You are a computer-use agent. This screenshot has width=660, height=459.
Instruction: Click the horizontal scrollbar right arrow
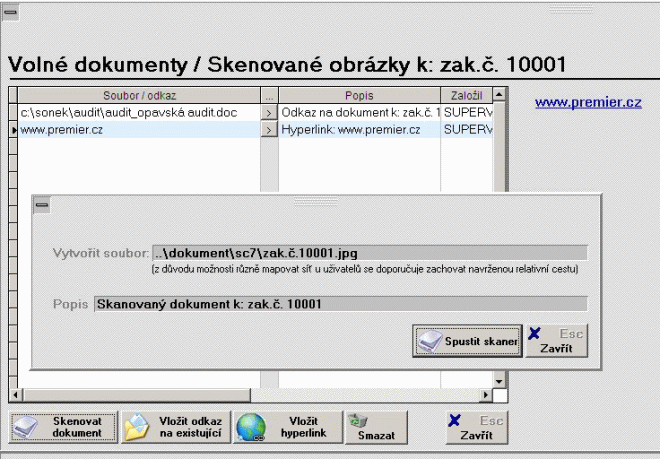pos(486,395)
